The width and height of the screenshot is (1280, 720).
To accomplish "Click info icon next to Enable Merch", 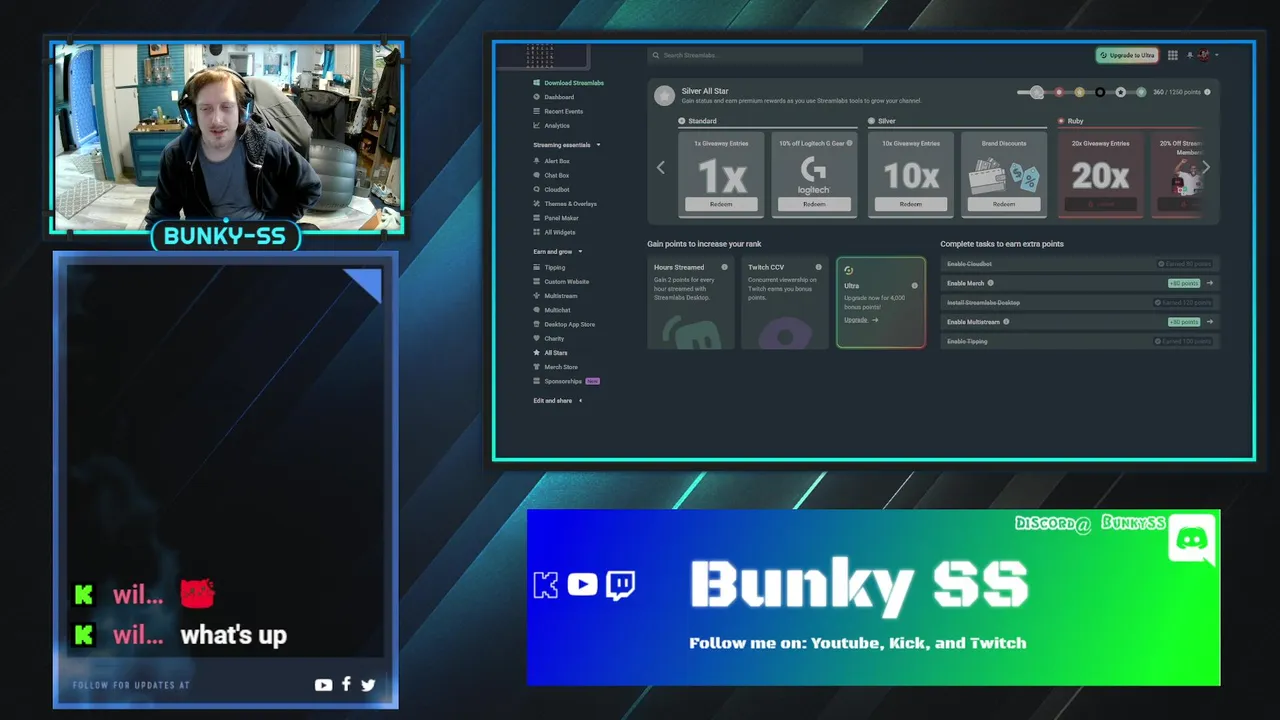I will [990, 283].
